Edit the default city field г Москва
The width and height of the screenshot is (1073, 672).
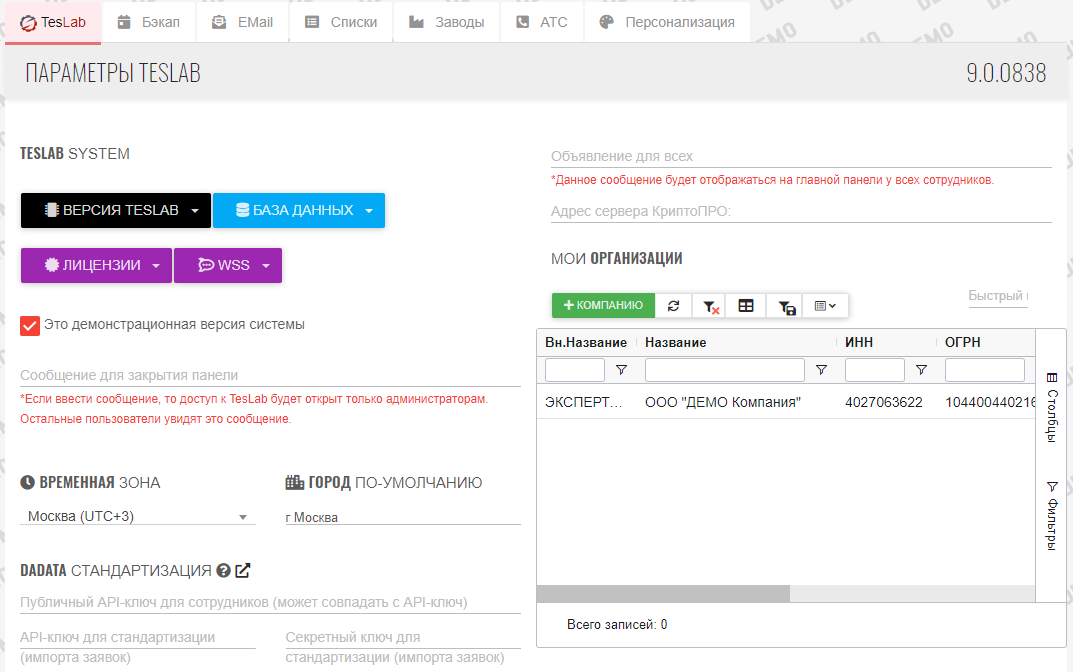click(402, 517)
